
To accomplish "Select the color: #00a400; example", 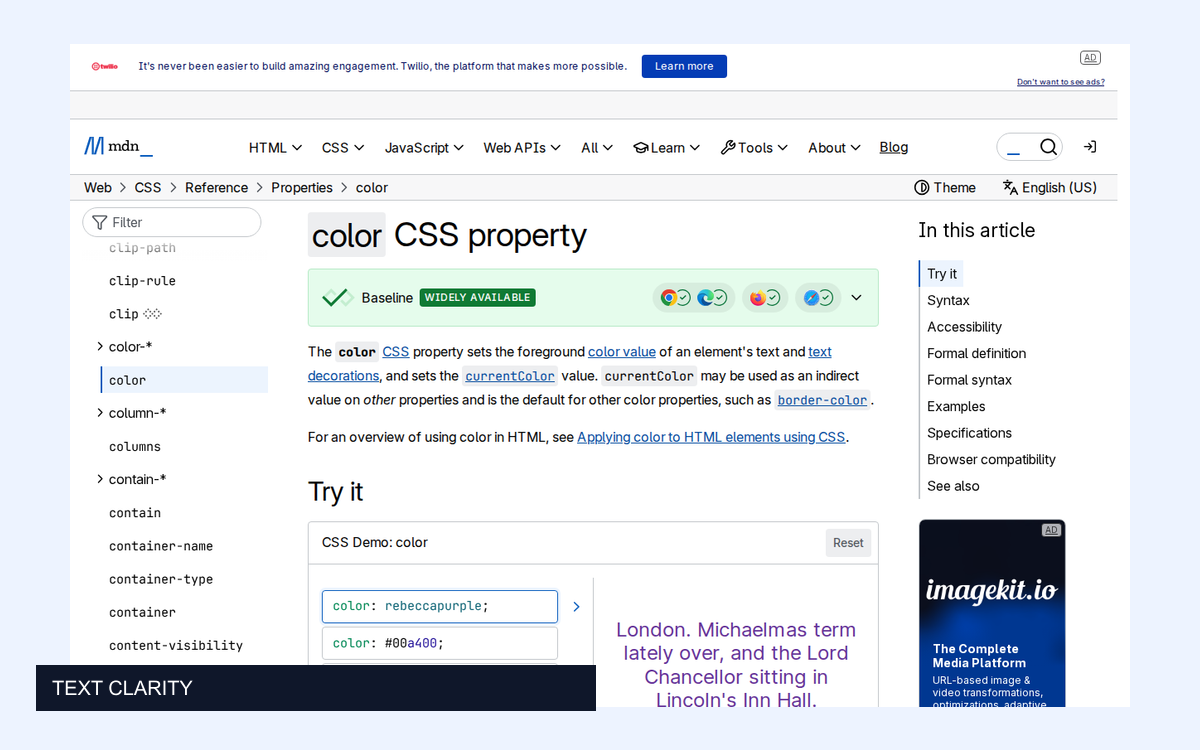I will click(x=440, y=643).
